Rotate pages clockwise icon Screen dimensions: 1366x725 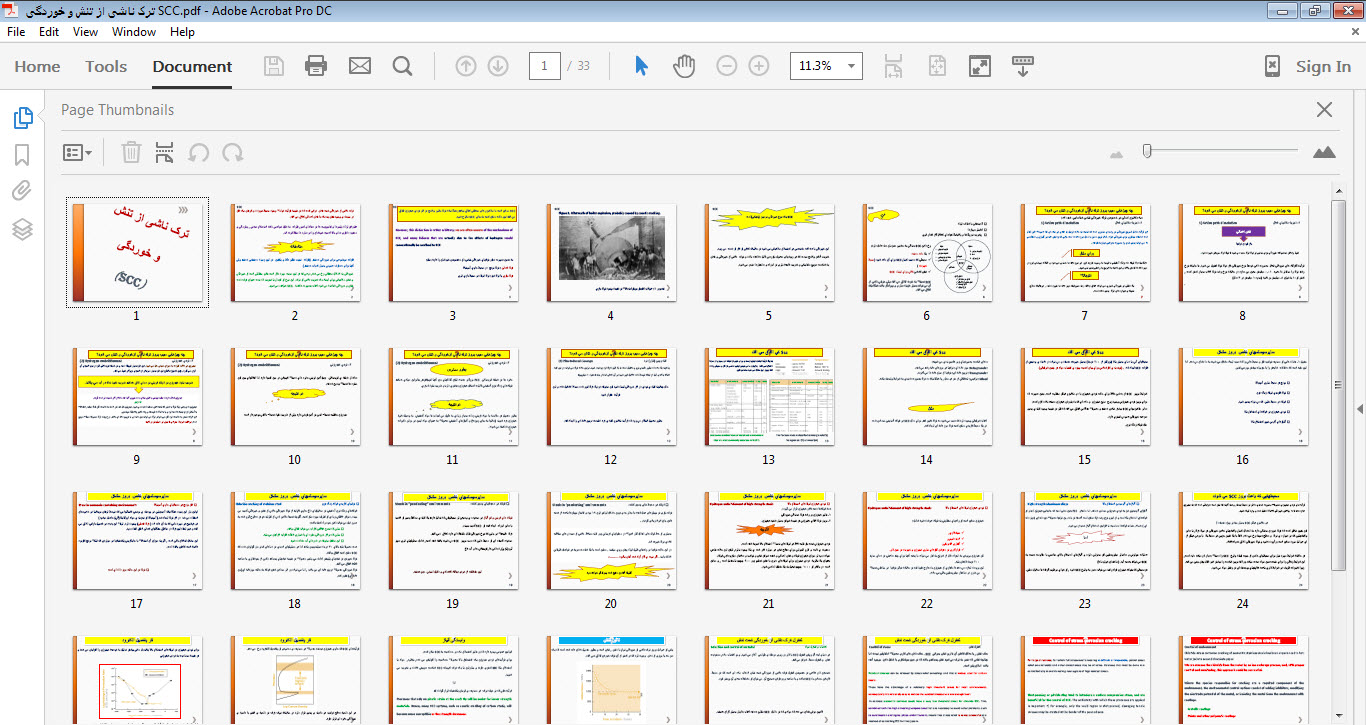233,152
